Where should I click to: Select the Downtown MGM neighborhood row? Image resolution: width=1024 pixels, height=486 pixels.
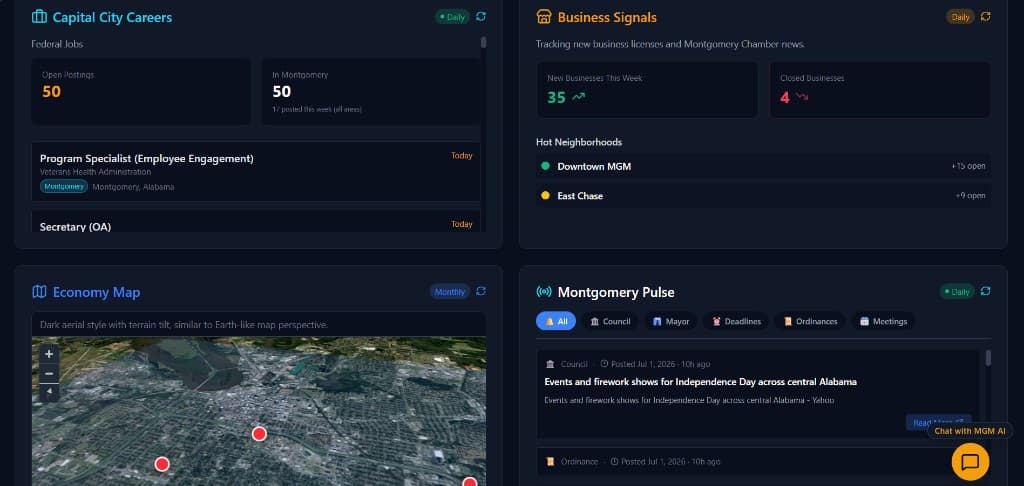pos(763,166)
